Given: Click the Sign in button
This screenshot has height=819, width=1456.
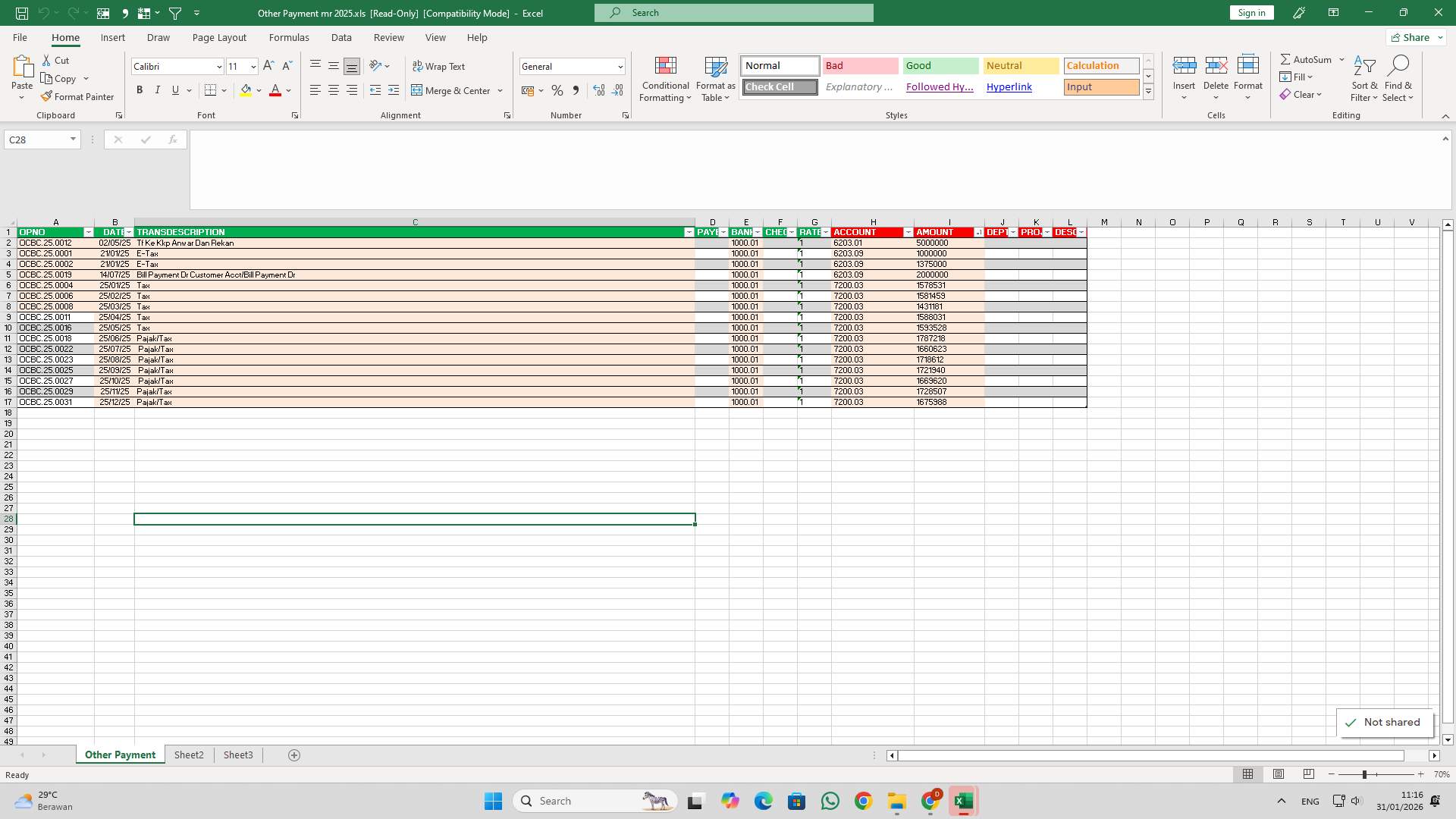Looking at the screenshot, I should click(x=1250, y=12).
